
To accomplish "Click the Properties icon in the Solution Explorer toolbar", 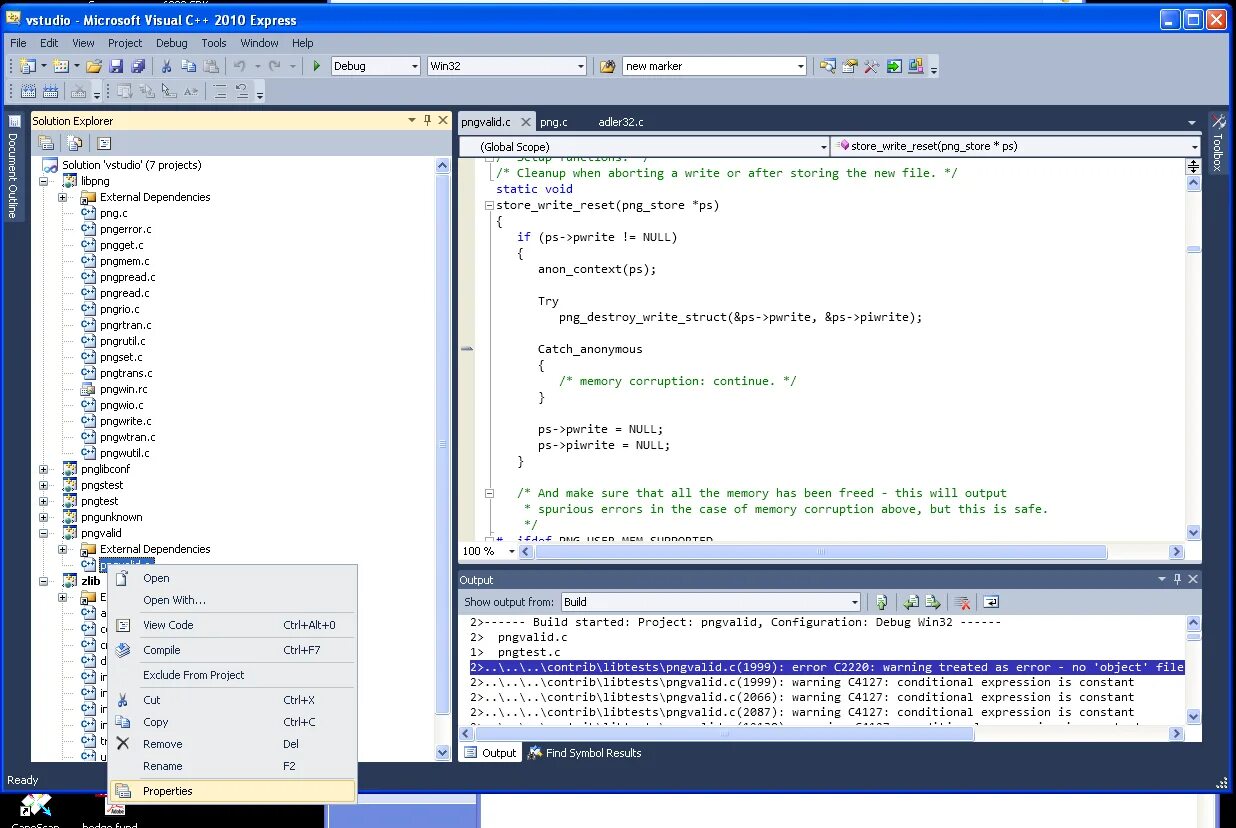I will point(46,143).
